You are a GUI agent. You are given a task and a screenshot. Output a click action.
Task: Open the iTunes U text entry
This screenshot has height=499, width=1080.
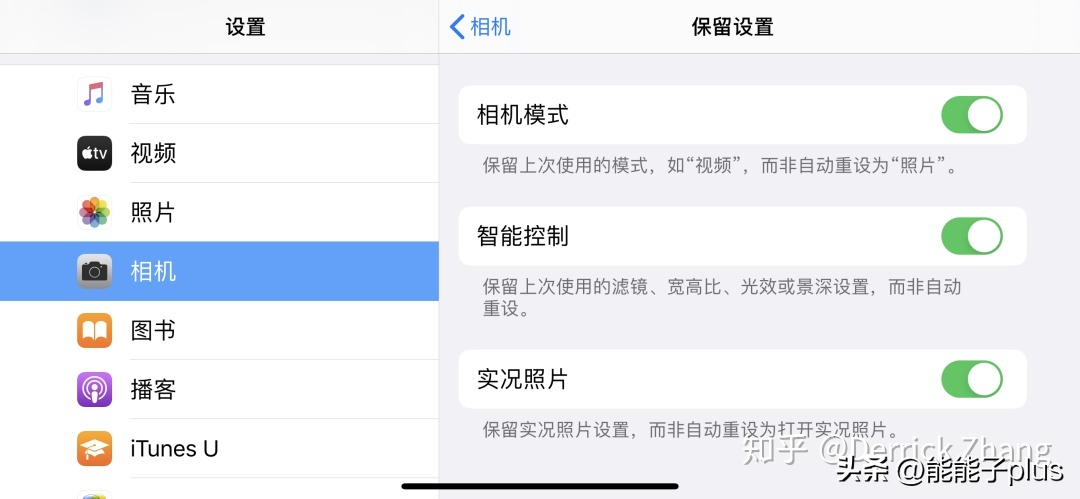[x=174, y=449]
